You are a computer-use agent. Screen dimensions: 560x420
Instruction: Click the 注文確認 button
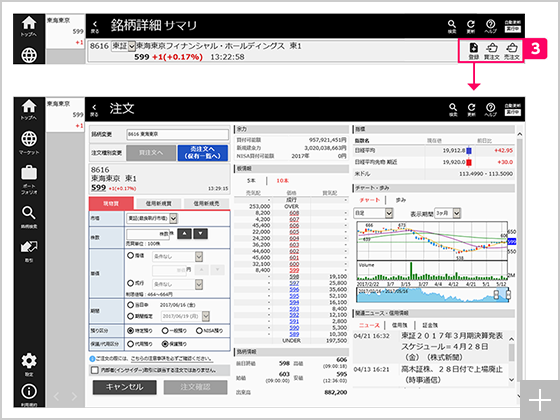point(195,387)
